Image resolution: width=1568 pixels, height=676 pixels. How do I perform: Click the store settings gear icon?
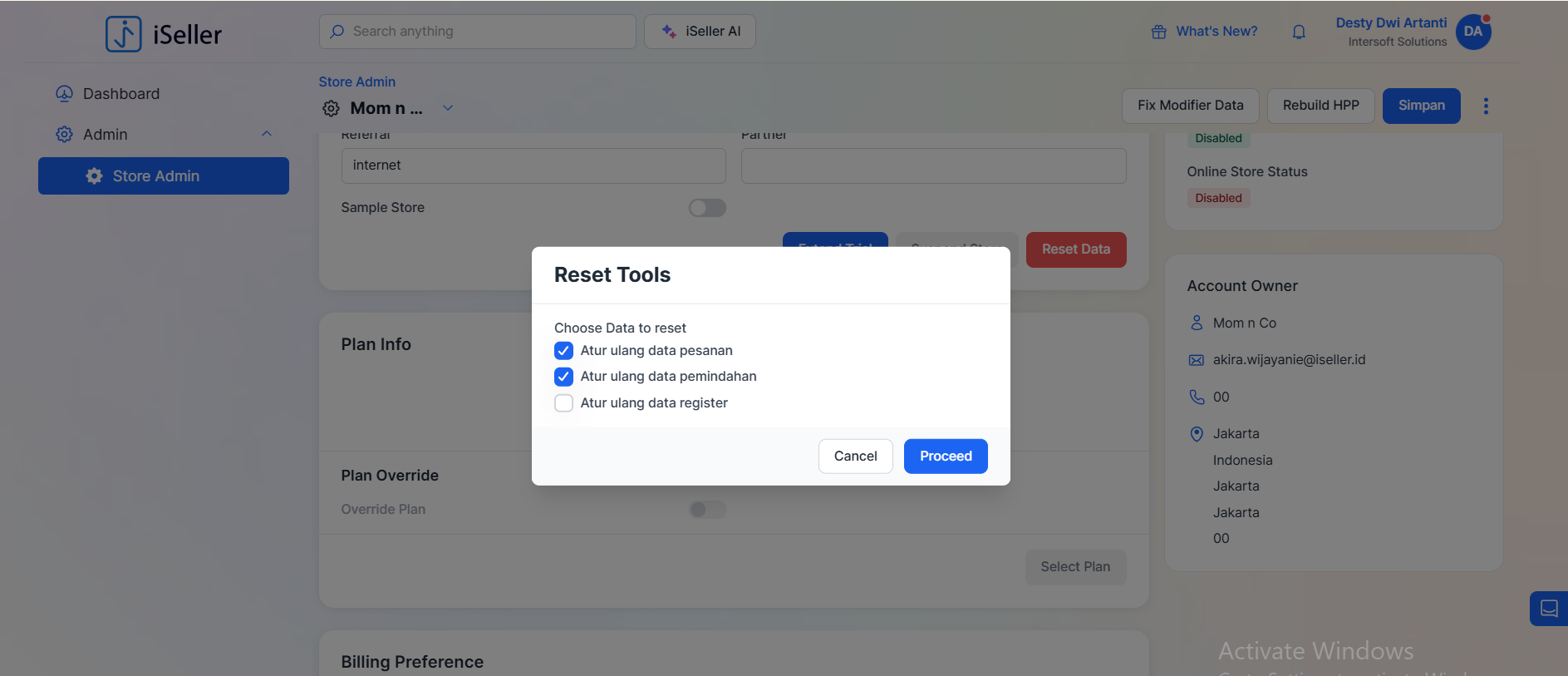[331, 108]
